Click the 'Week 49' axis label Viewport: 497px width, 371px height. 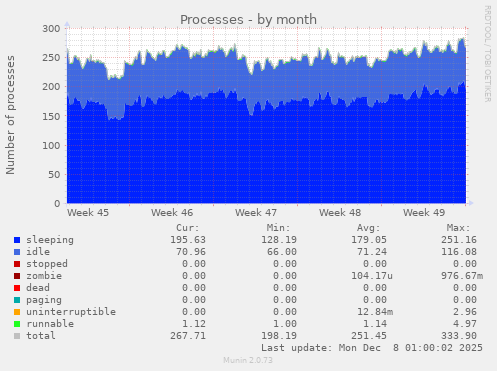(x=424, y=213)
